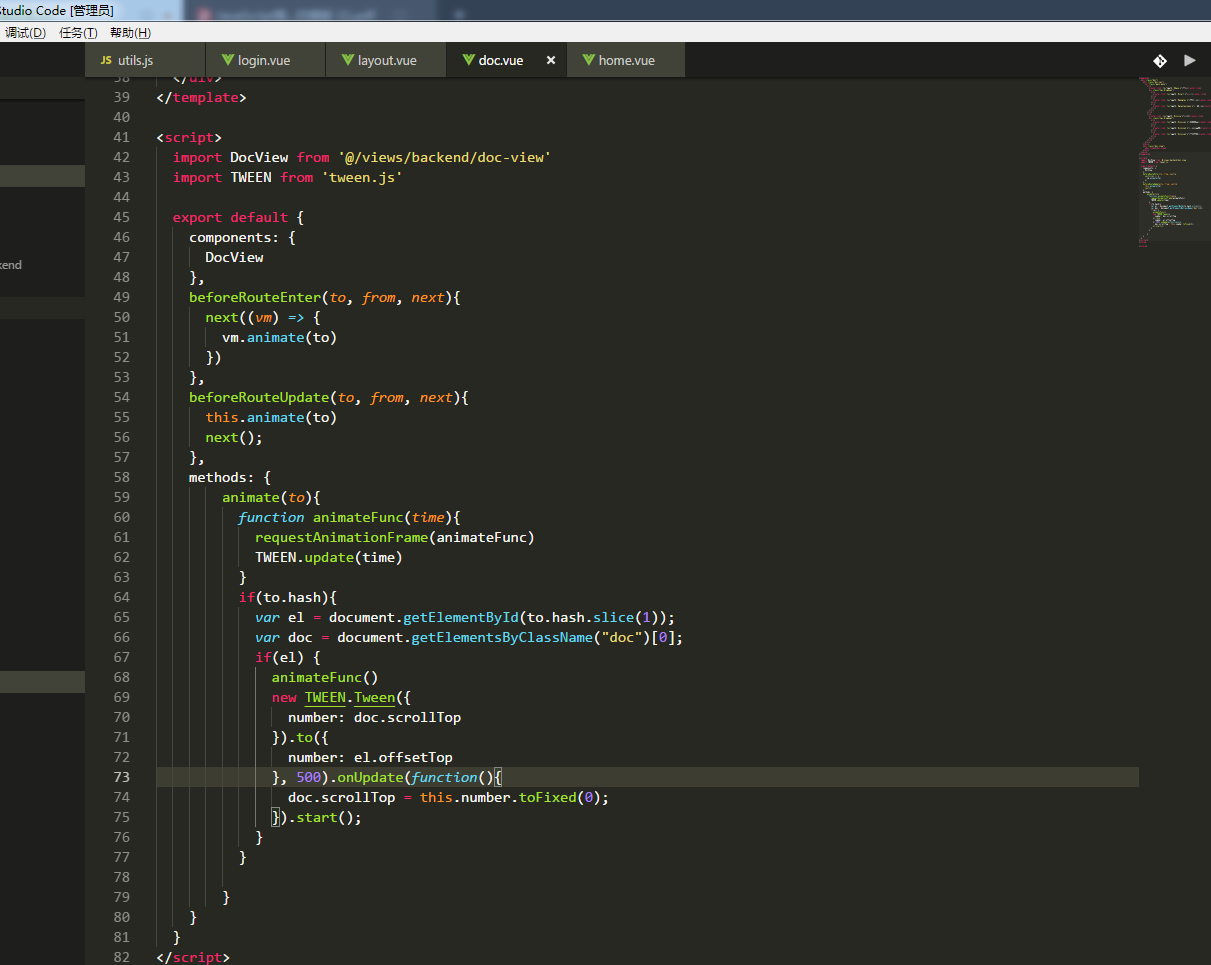Click 'function animateFunc(time)' declaration
Viewport: 1211px width, 965px height.
345,517
